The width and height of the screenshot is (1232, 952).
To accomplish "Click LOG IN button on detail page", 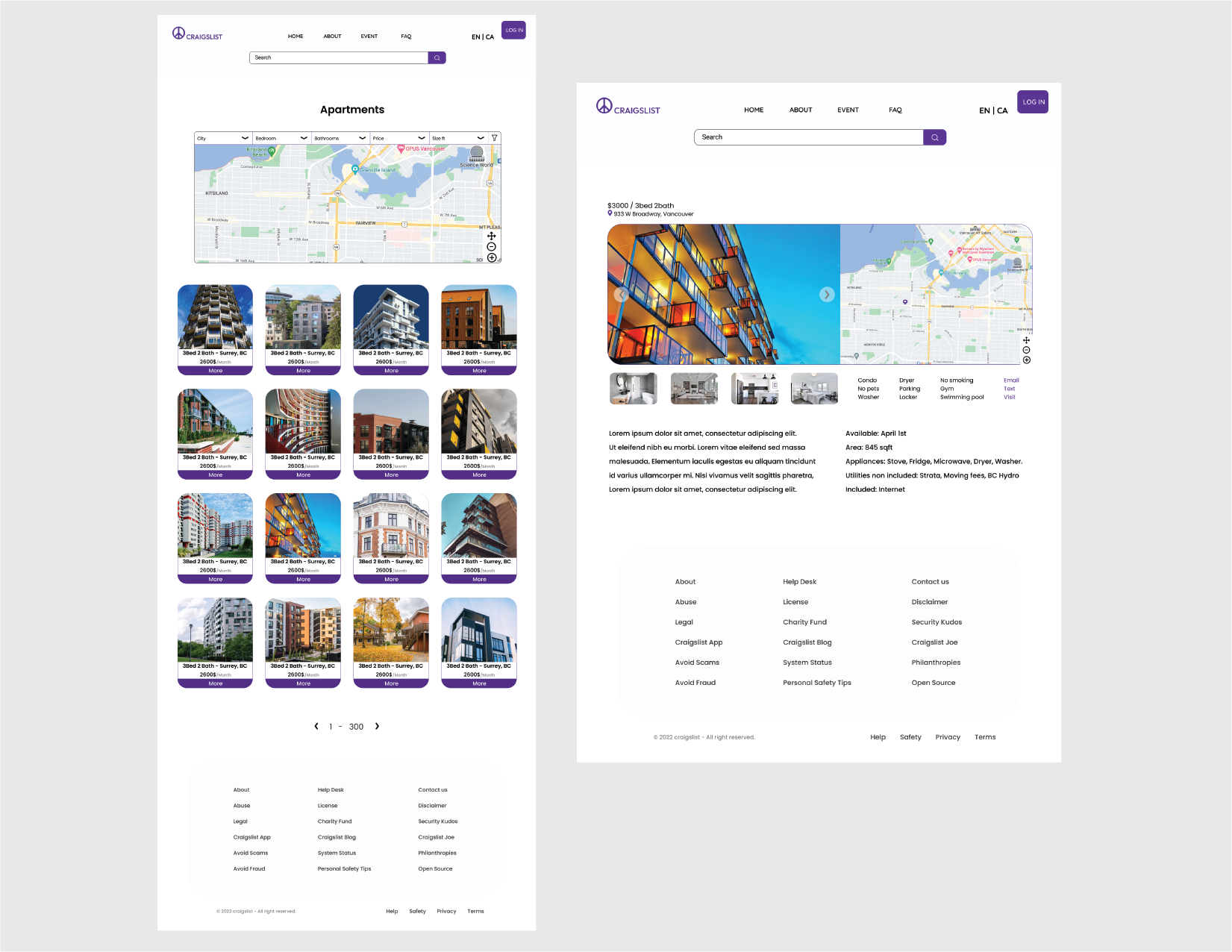I will click(x=1033, y=101).
